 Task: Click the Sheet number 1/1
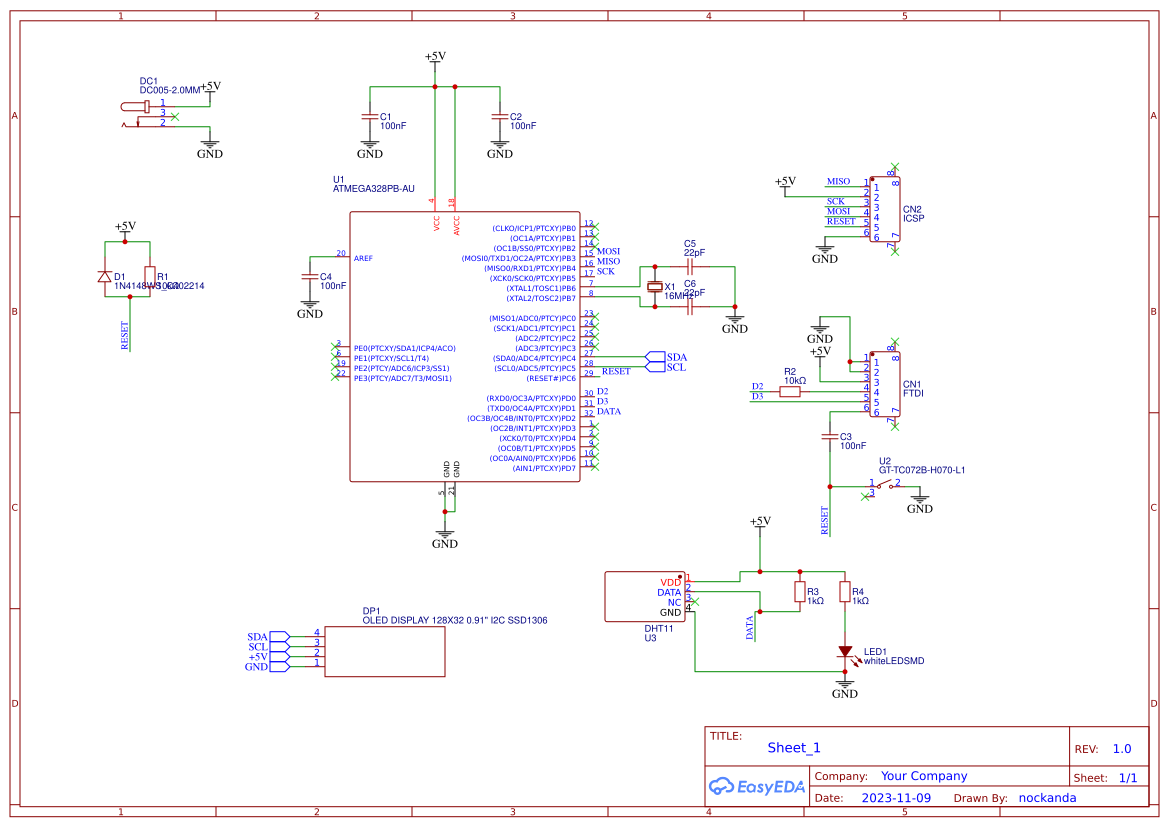(1128, 778)
